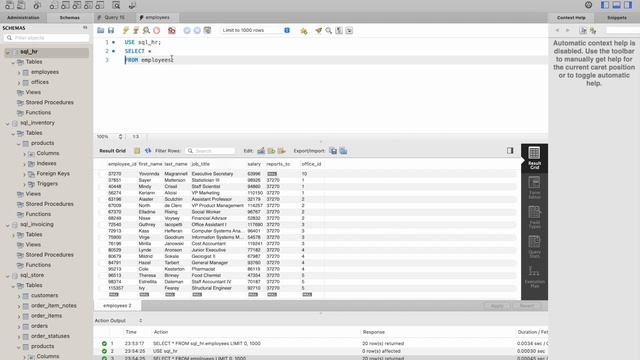Screen dimensions: 640x360
Task: Select the employees 2 result tab
Action: (118, 305)
